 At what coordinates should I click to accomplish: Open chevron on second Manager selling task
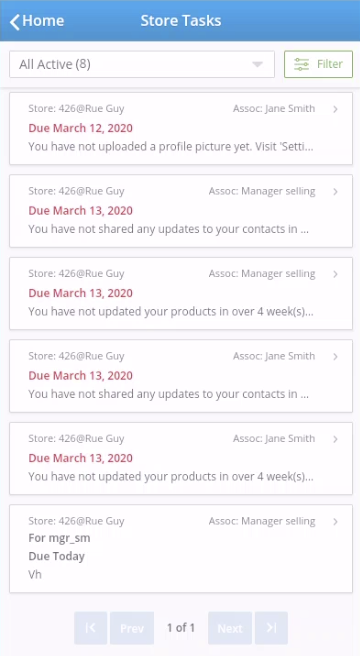coord(335,274)
